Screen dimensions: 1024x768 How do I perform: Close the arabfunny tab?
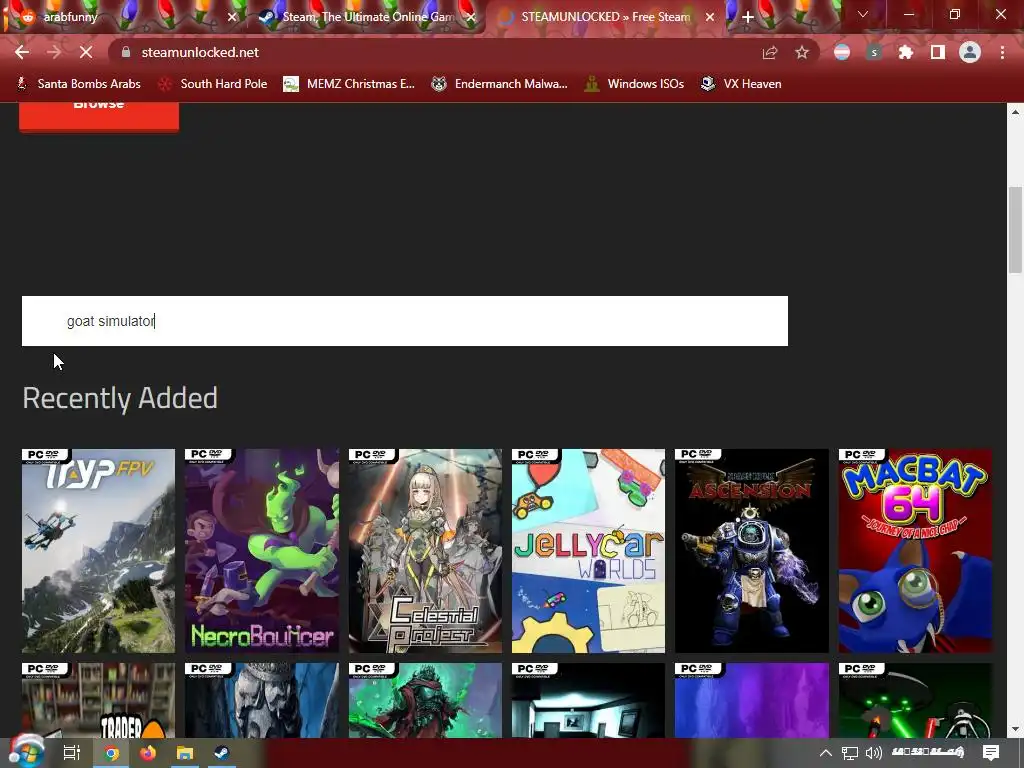[232, 17]
